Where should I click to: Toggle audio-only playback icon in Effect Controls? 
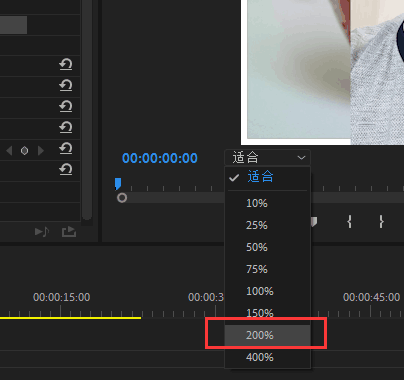click(42, 232)
